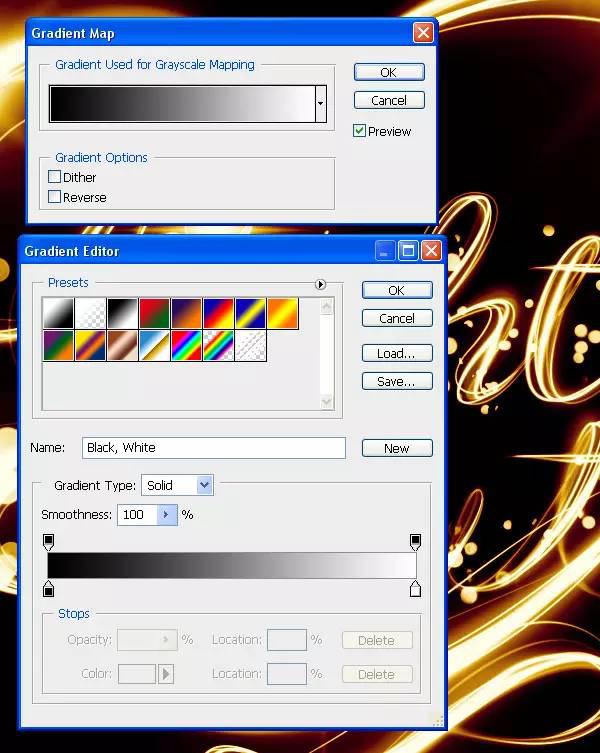Uncheck the Preview checkbox
This screenshot has width=600, height=753.
(360, 131)
